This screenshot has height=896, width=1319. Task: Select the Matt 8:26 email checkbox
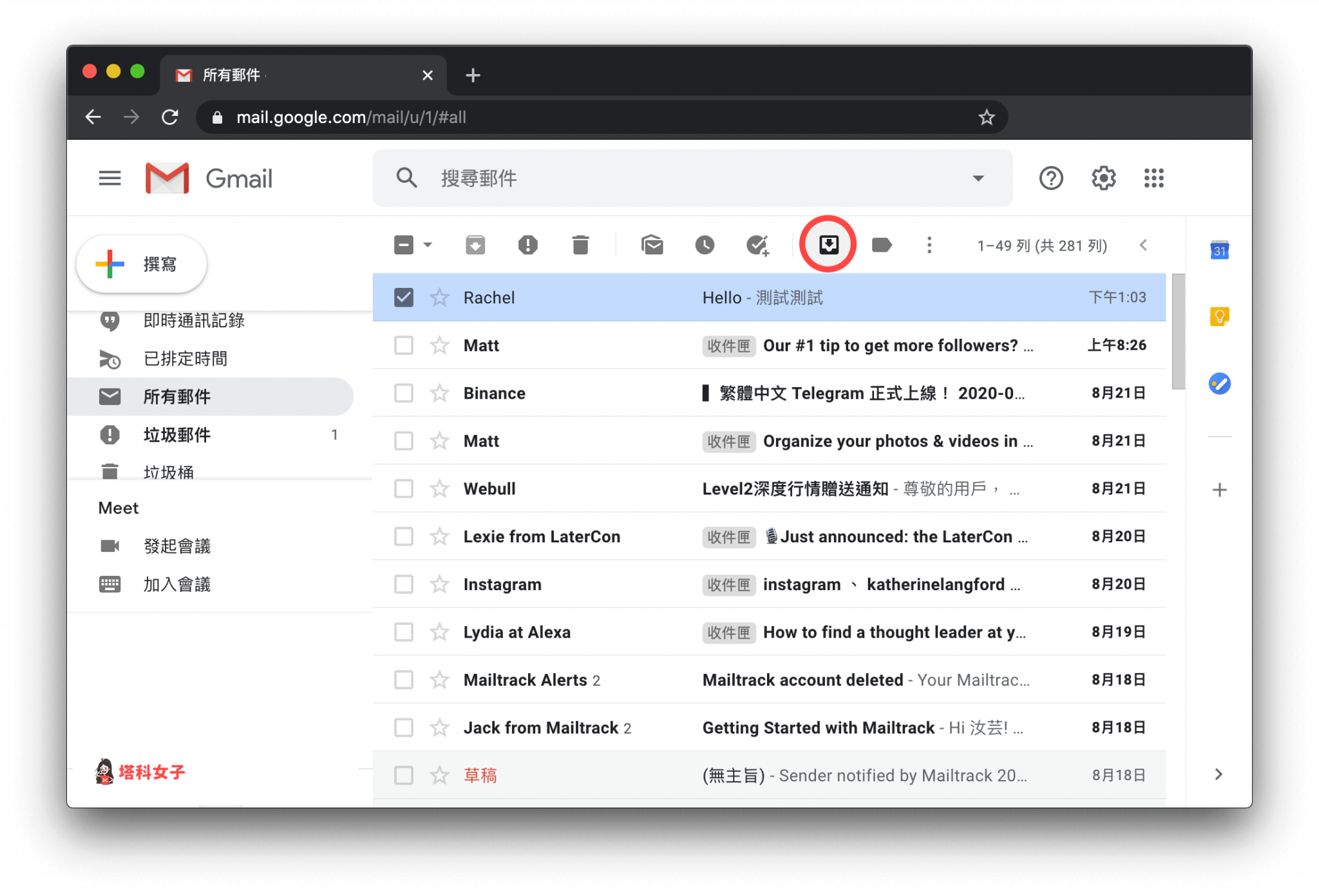coord(403,345)
